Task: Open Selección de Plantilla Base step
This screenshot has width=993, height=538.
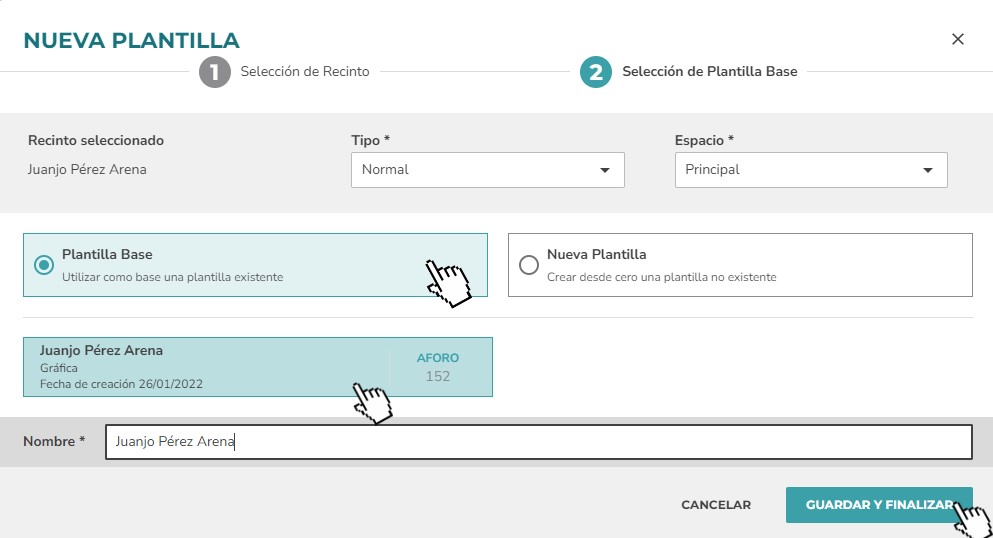Action: pyautogui.click(x=709, y=72)
